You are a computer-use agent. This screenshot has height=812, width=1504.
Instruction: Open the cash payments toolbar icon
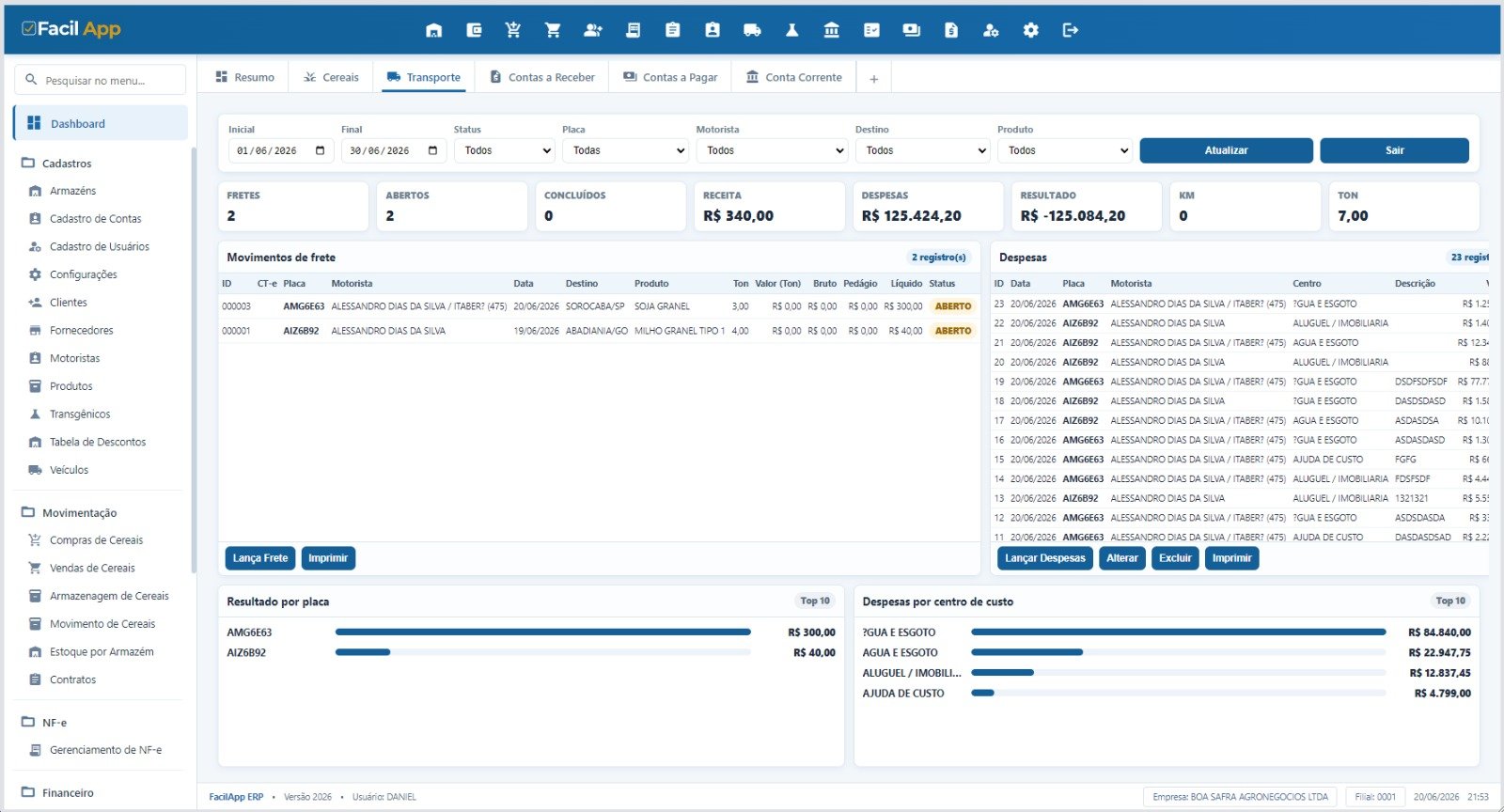pos(911,30)
